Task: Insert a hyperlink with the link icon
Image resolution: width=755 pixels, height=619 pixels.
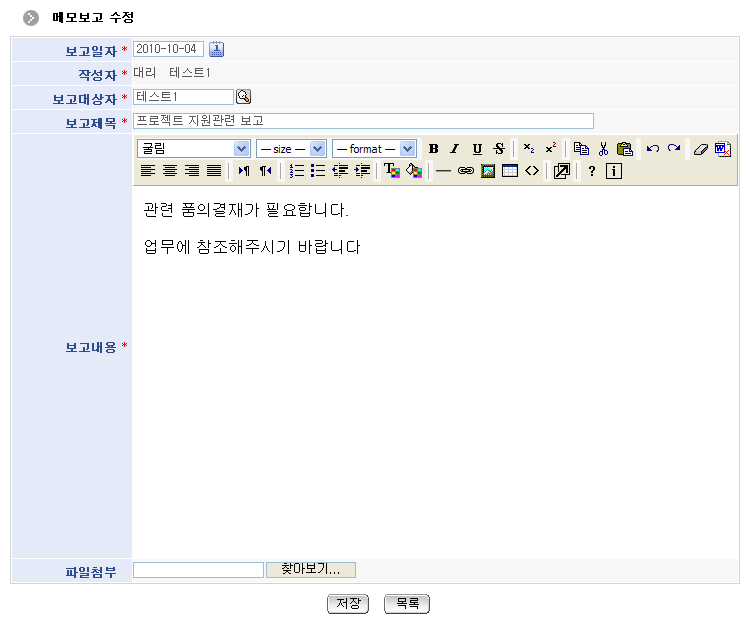Action: pyautogui.click(x=465, y=171)
